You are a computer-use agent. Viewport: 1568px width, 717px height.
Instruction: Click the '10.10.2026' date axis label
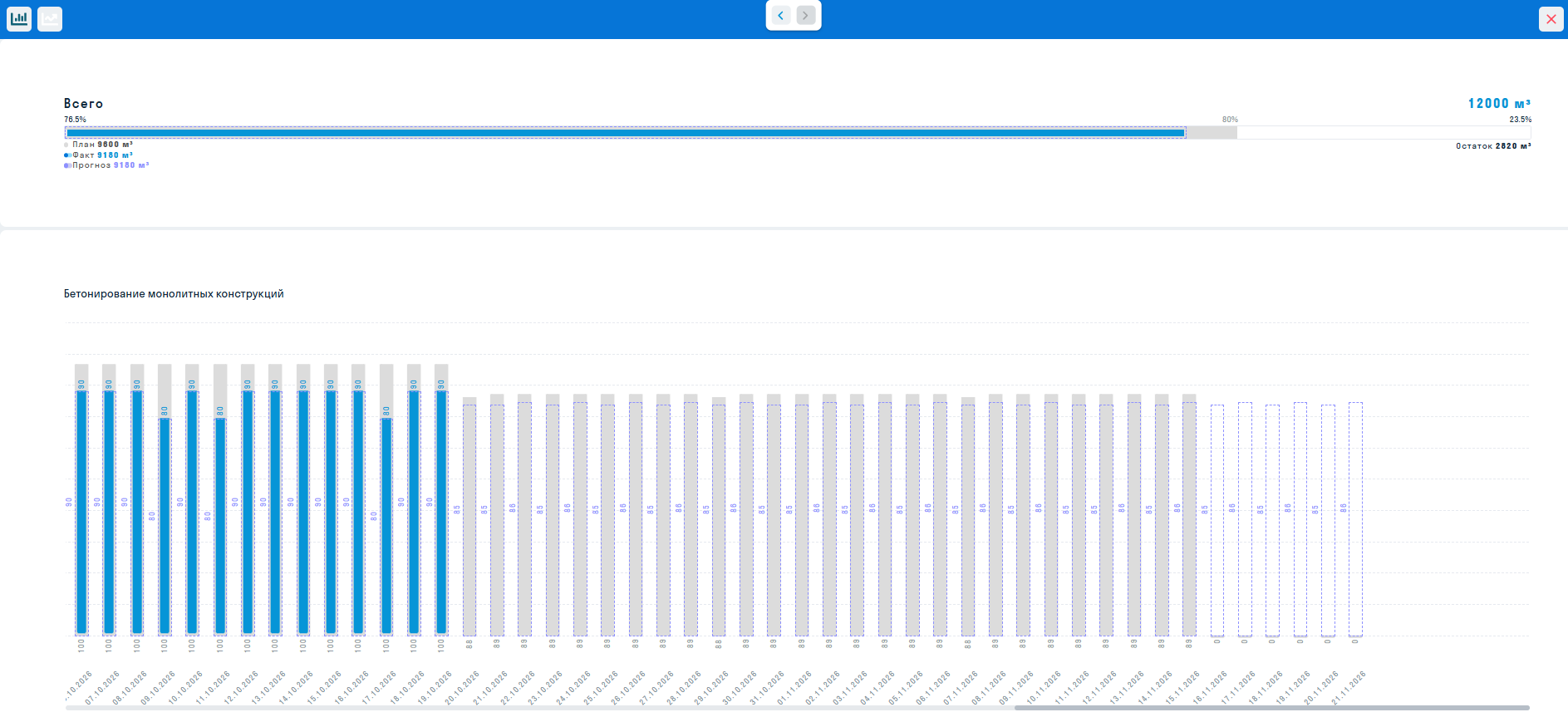pyautogui.click(x=184, y=689)
